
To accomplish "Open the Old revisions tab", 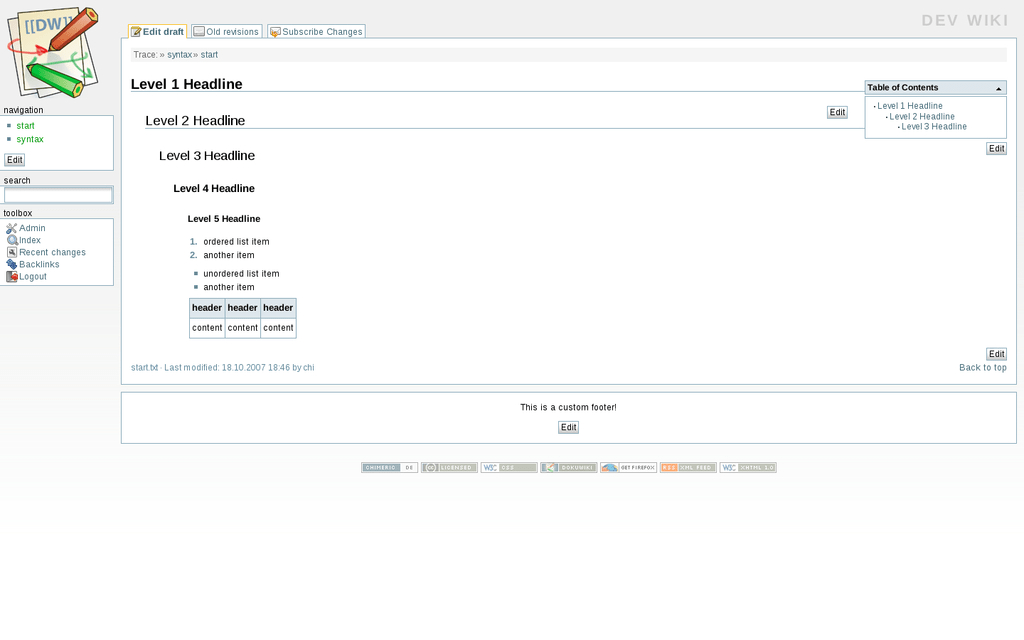I will 227,31.
